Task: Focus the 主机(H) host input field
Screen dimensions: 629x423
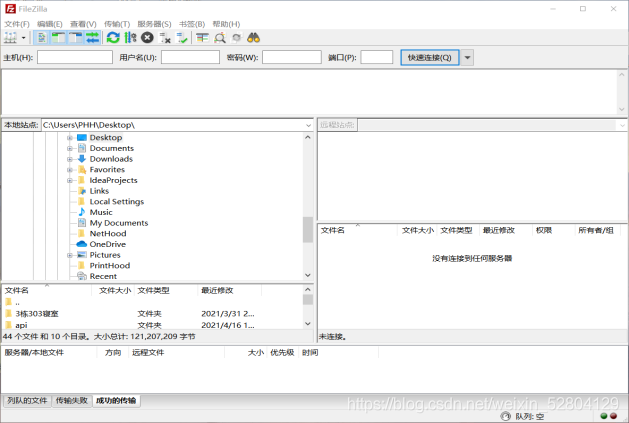Action: (75, 57)
